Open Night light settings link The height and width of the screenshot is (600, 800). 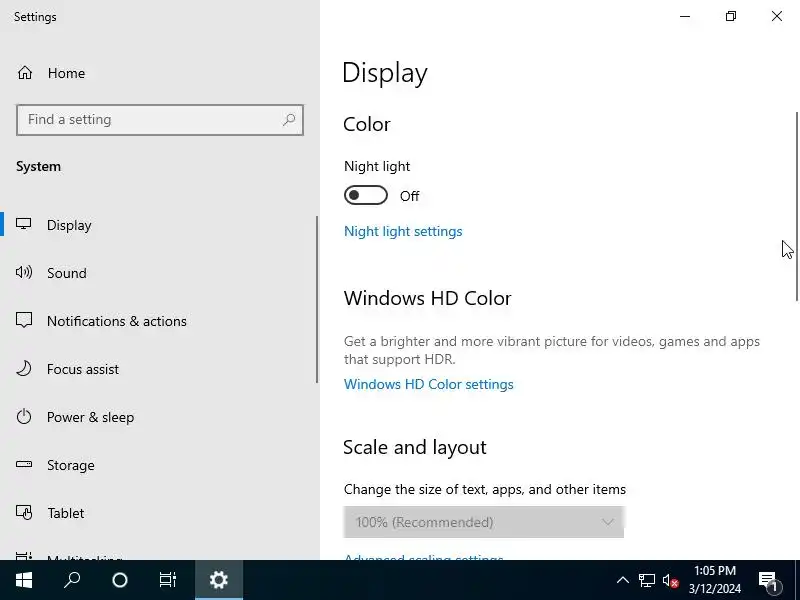(403, 231)
